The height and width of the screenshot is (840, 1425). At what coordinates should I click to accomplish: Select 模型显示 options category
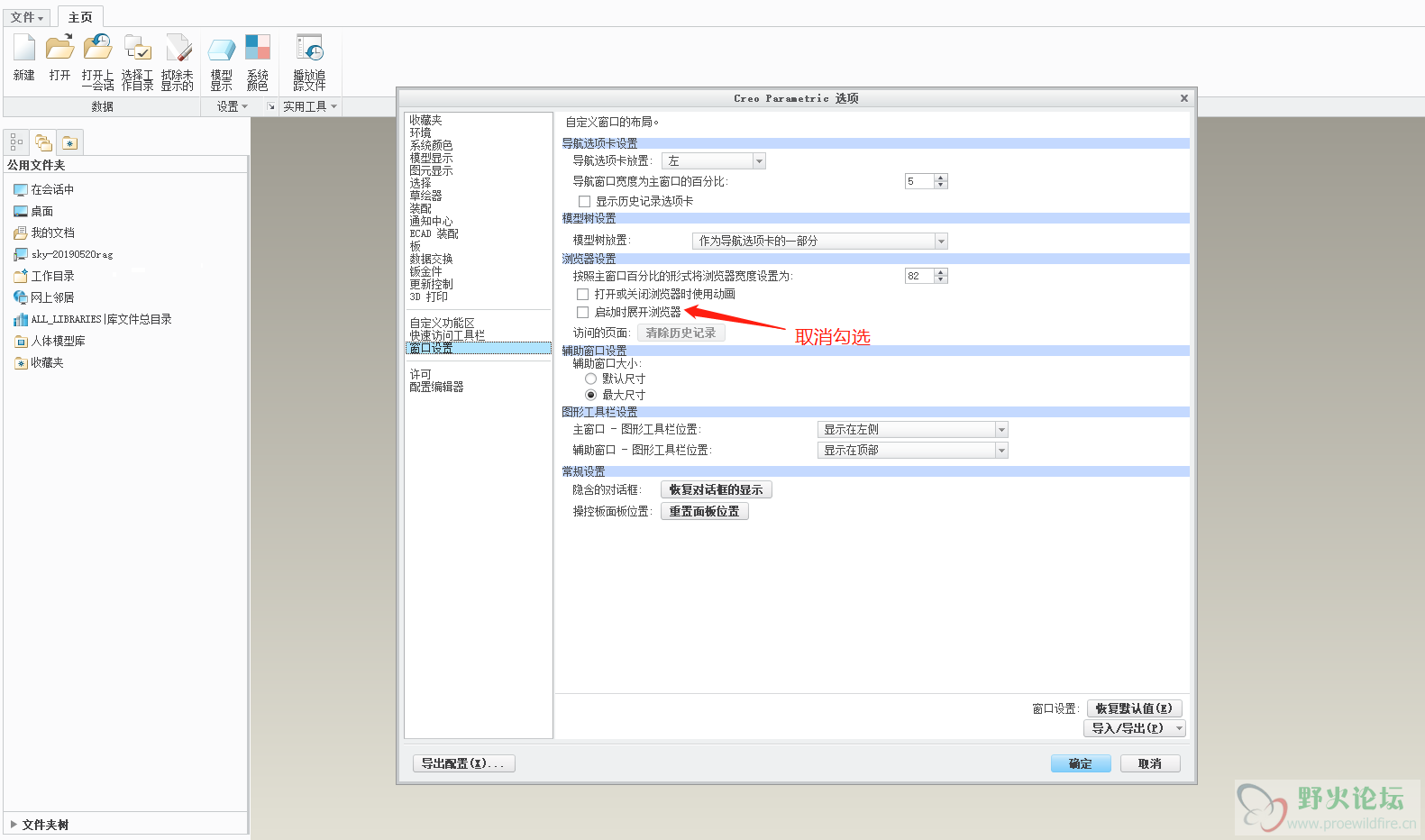point(432,159)
